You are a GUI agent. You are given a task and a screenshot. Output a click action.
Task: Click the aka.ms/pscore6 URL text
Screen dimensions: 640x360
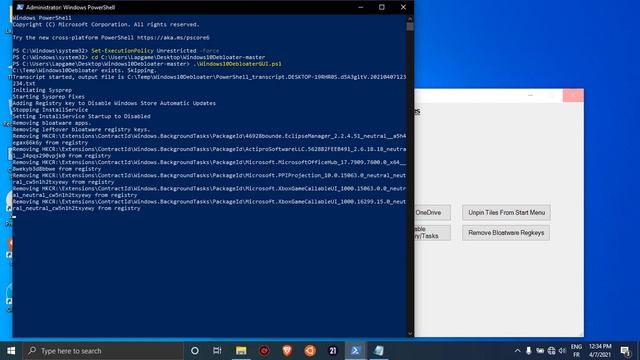[x=173, y=38]
